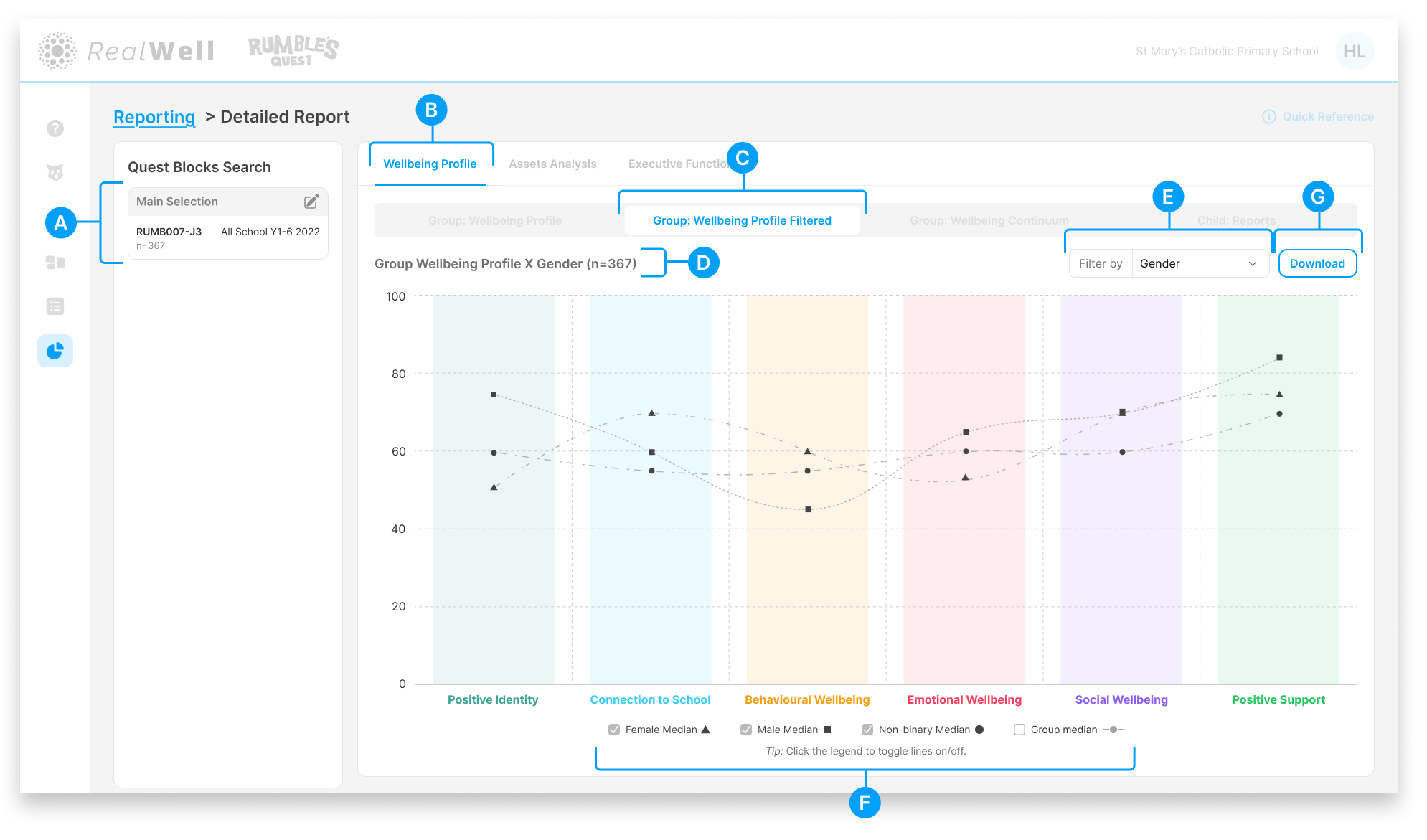Click the Download button
The image size is (1427, 840).
pyautogui.click(x=1317, y=263)
